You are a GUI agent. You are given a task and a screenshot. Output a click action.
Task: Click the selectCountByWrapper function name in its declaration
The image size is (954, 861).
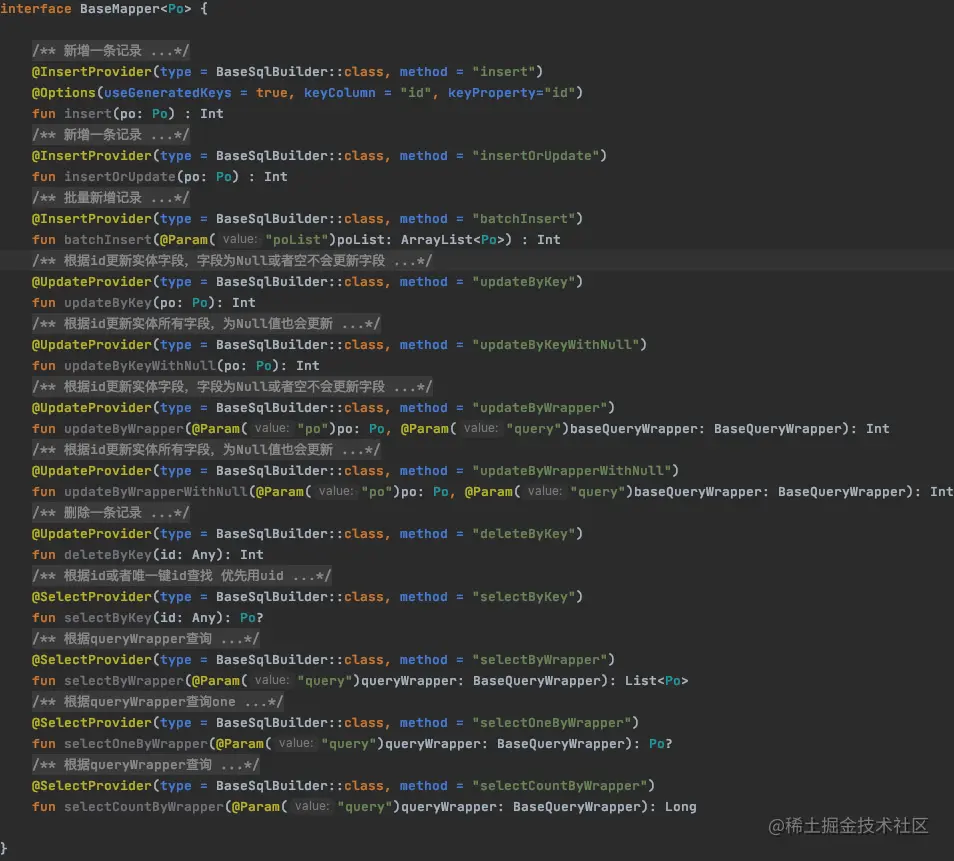coord(144,807)
